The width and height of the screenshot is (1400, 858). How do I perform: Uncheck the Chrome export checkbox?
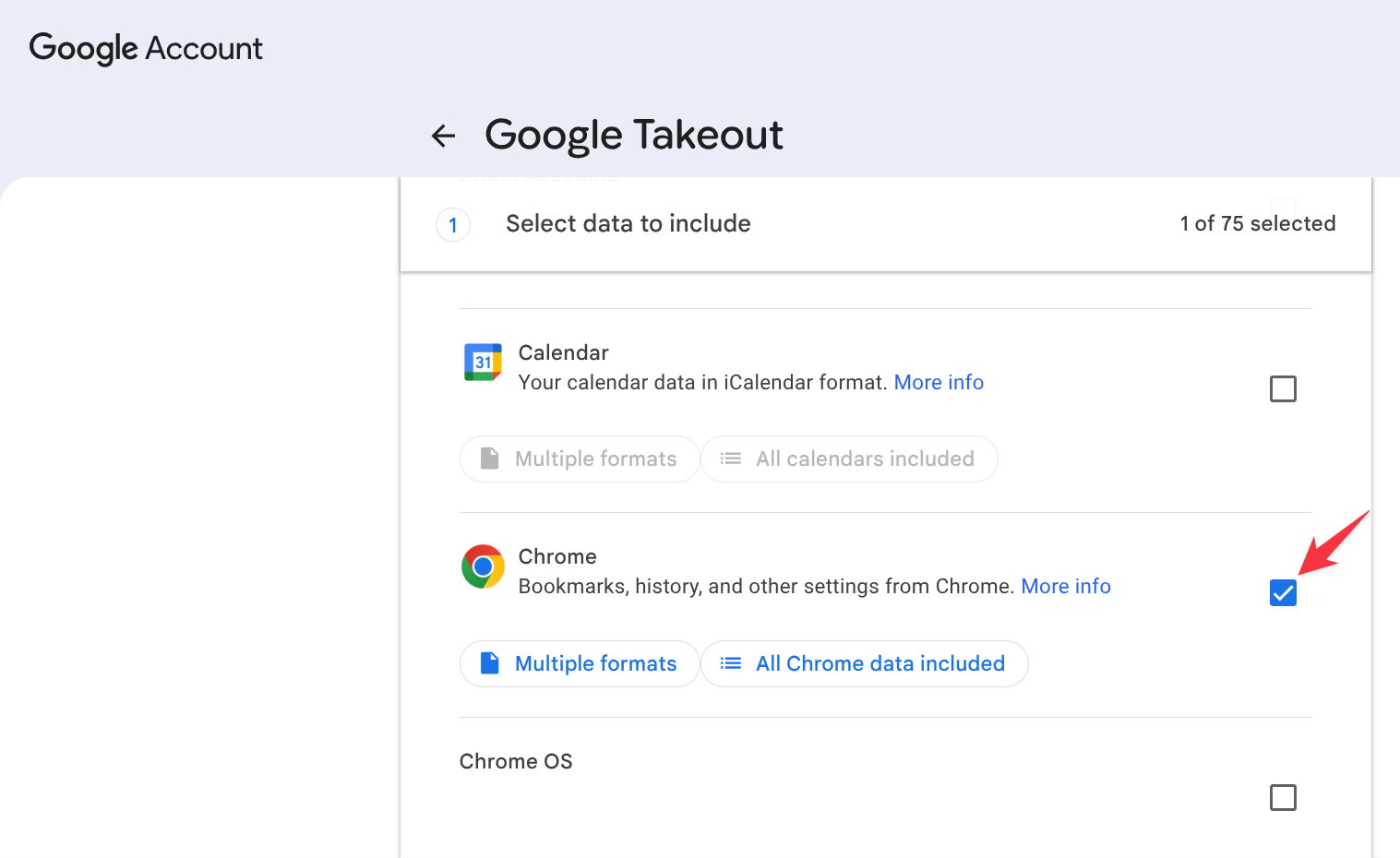tap(1283, 592)
